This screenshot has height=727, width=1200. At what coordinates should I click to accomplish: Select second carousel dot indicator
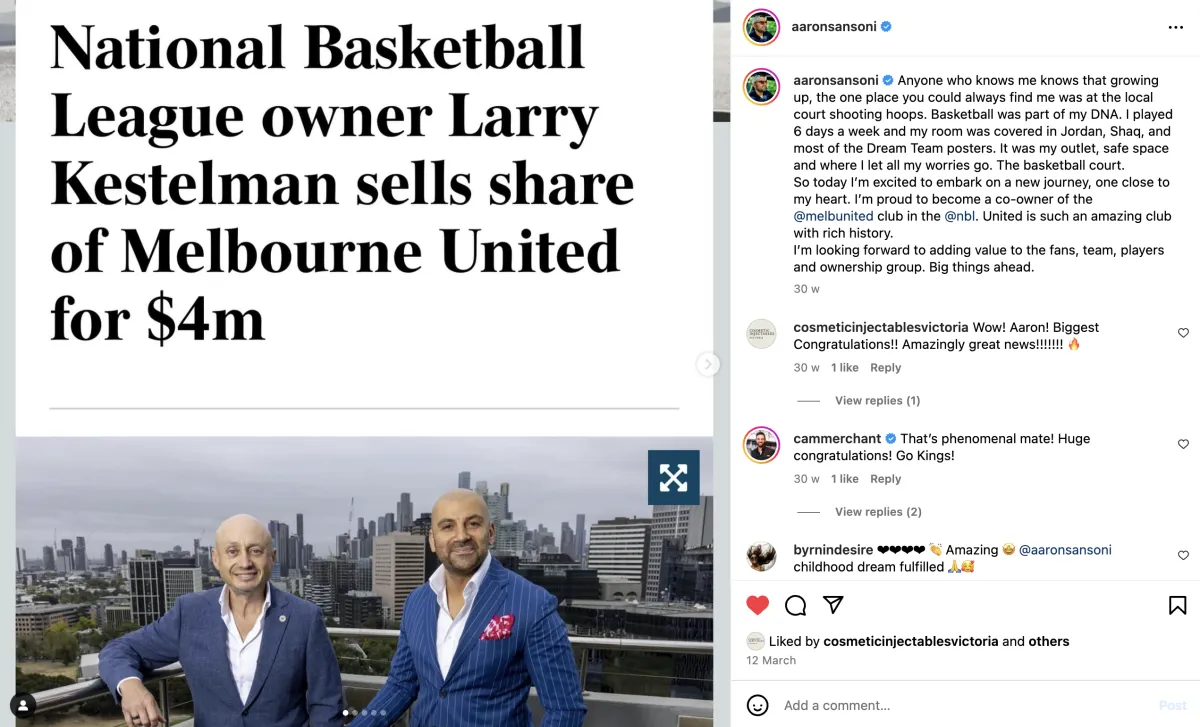pos(355,713)
